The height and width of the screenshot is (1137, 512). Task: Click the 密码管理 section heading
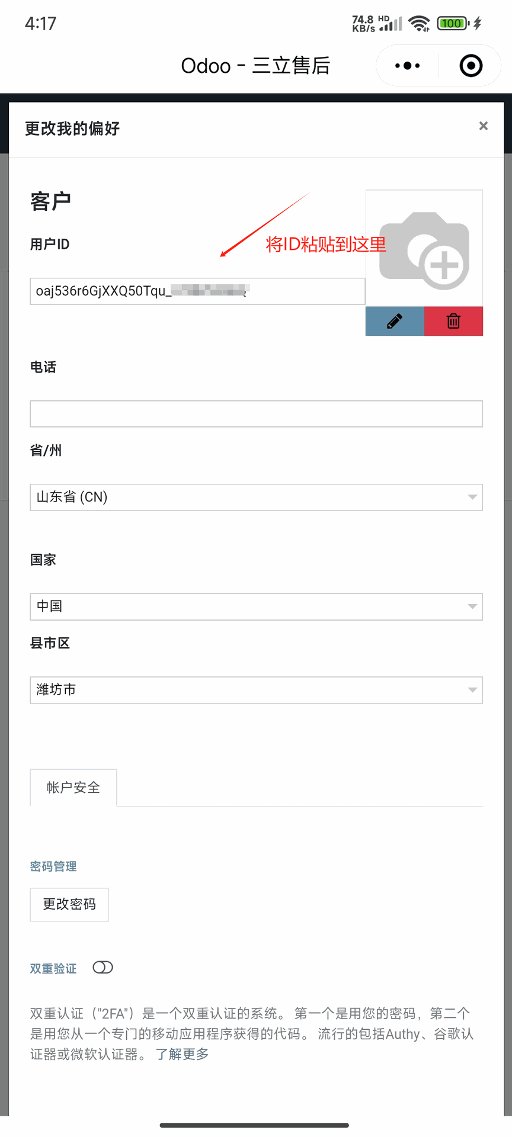click(x=53, y=866)
